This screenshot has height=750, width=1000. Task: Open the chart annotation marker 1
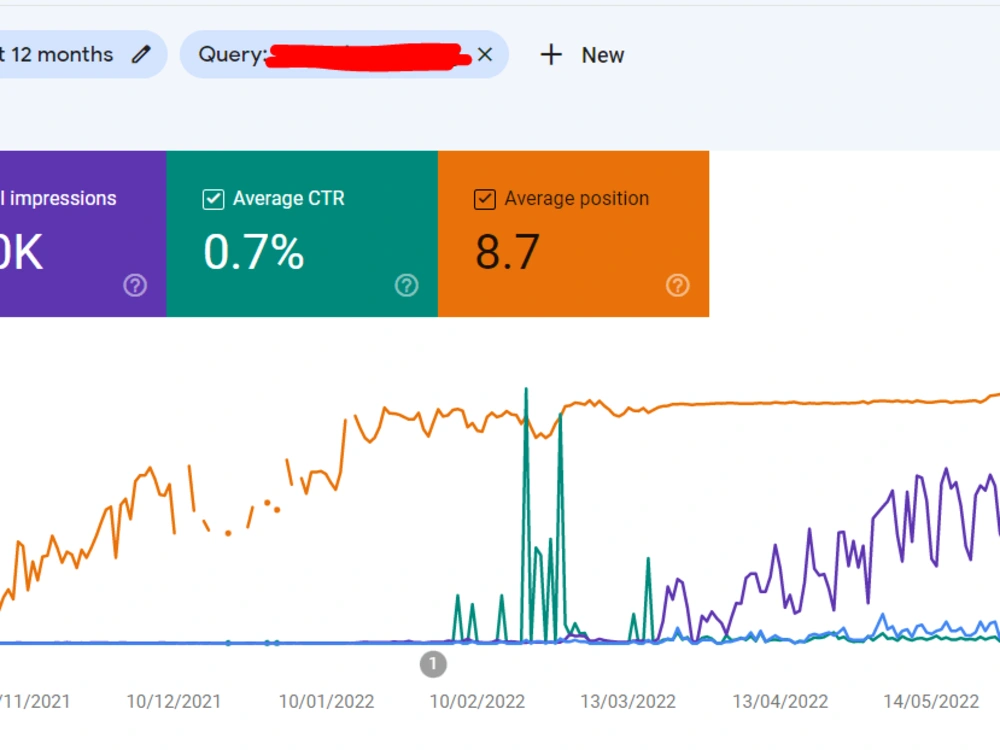pos(433,664)
